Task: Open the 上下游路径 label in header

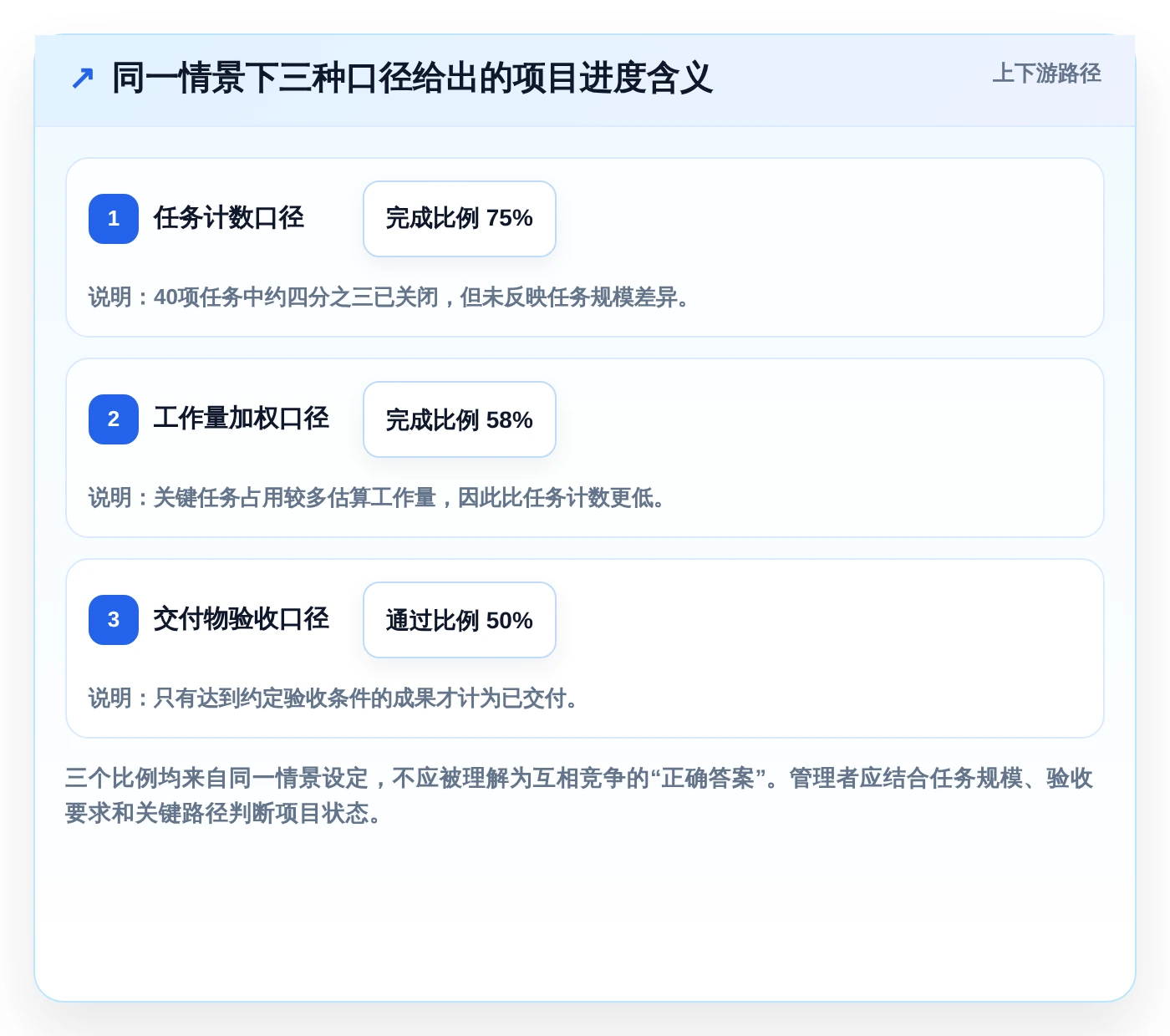Action: coord(1046,74)
